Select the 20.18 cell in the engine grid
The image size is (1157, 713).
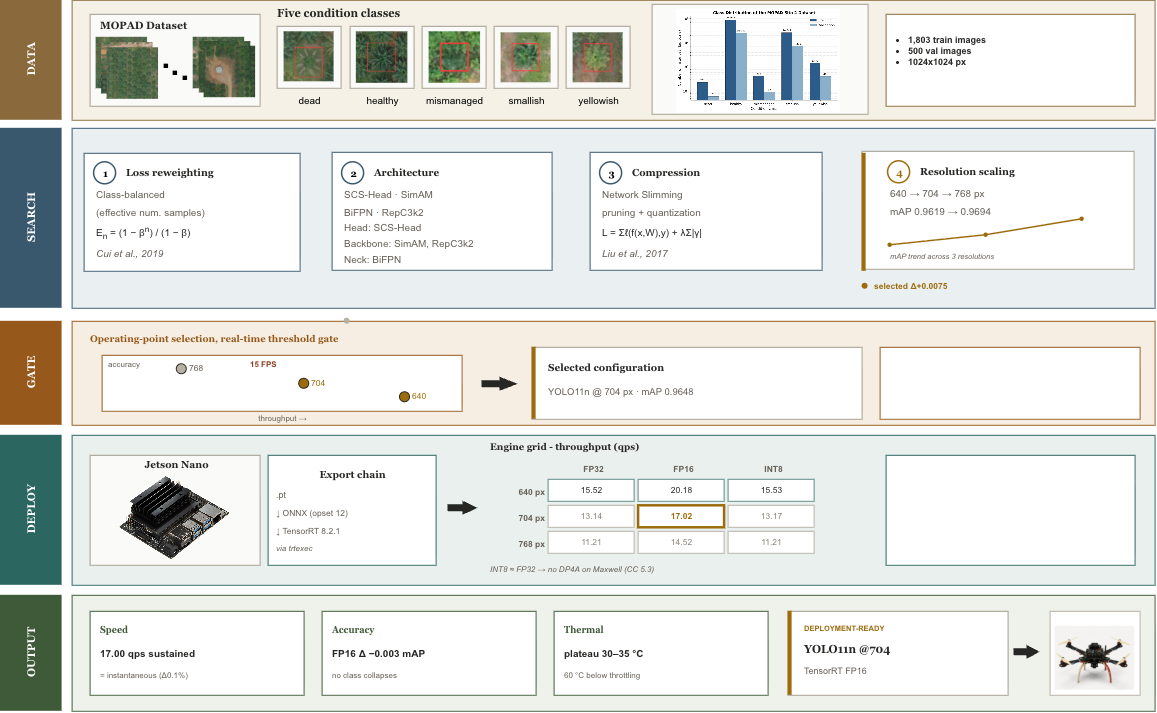click(x=681, y=490)
